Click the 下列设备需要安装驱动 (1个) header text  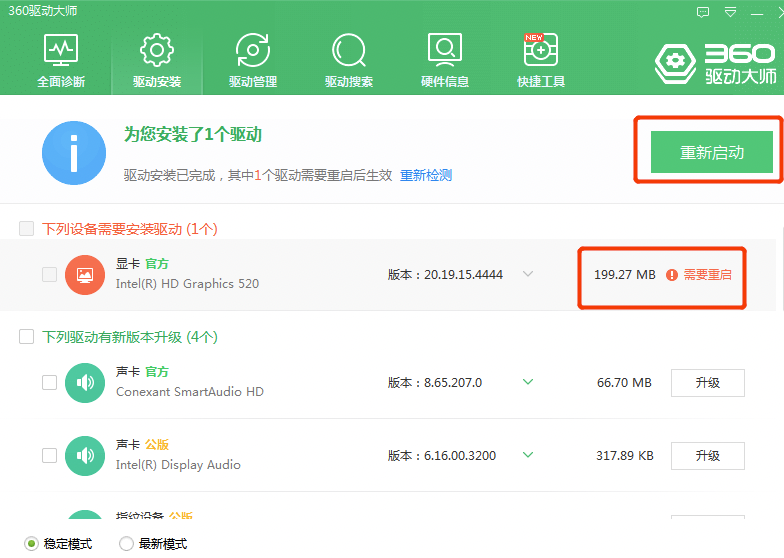[130, 229]
